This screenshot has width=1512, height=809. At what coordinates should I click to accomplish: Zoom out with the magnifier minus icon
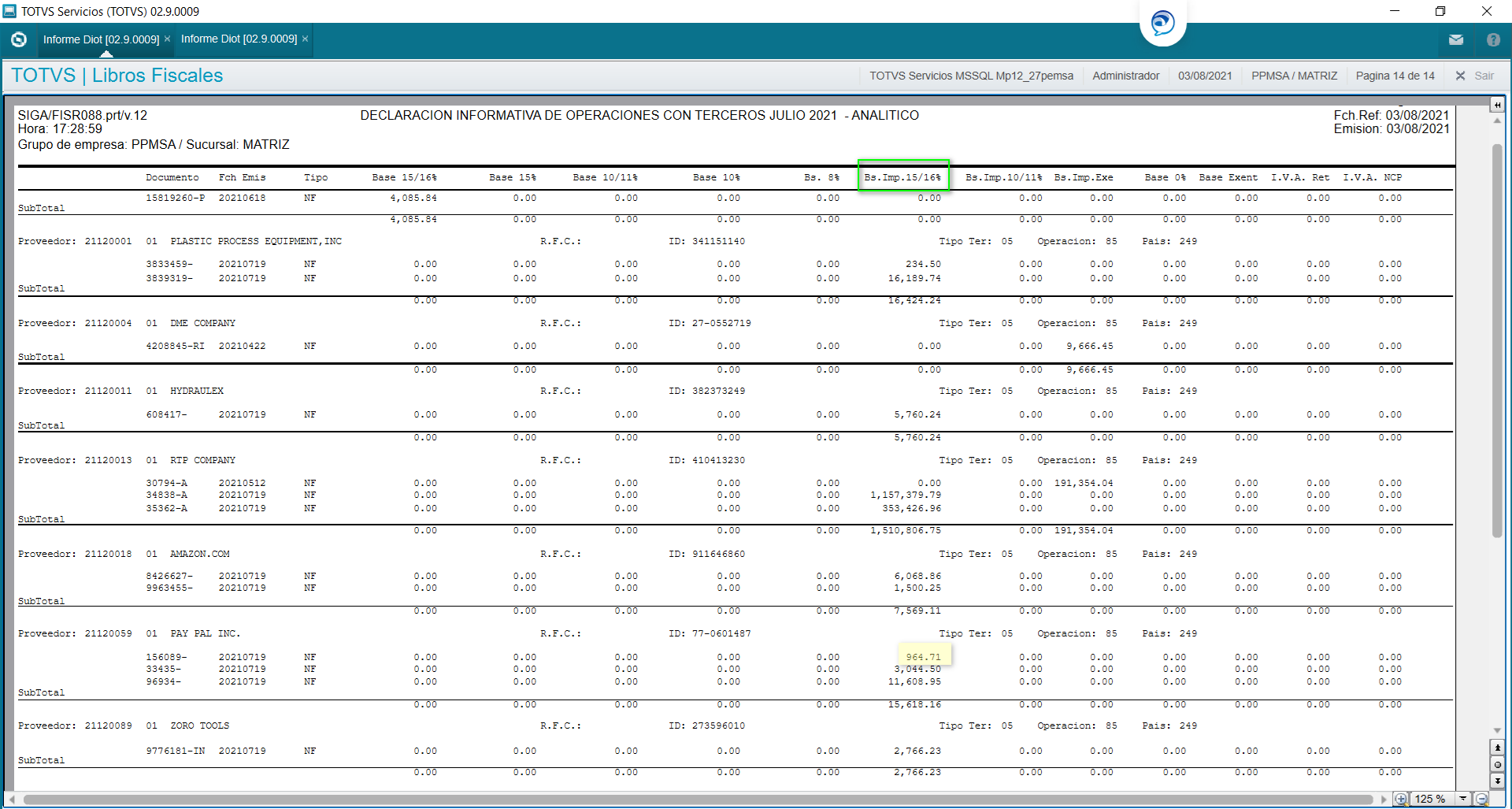(1481, 799)
